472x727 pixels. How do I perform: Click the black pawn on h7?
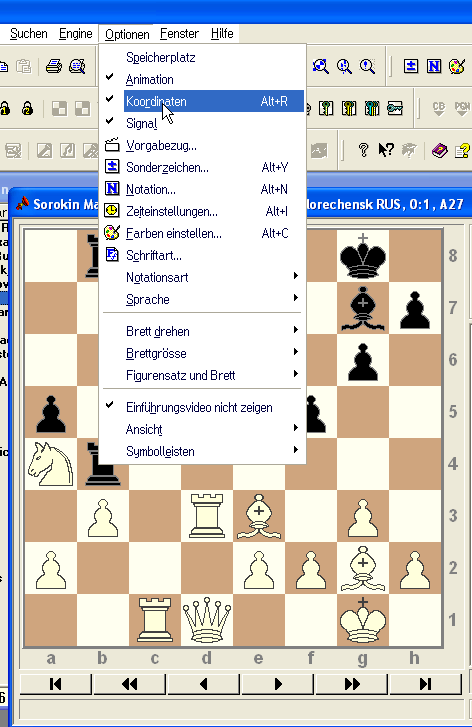415,308
